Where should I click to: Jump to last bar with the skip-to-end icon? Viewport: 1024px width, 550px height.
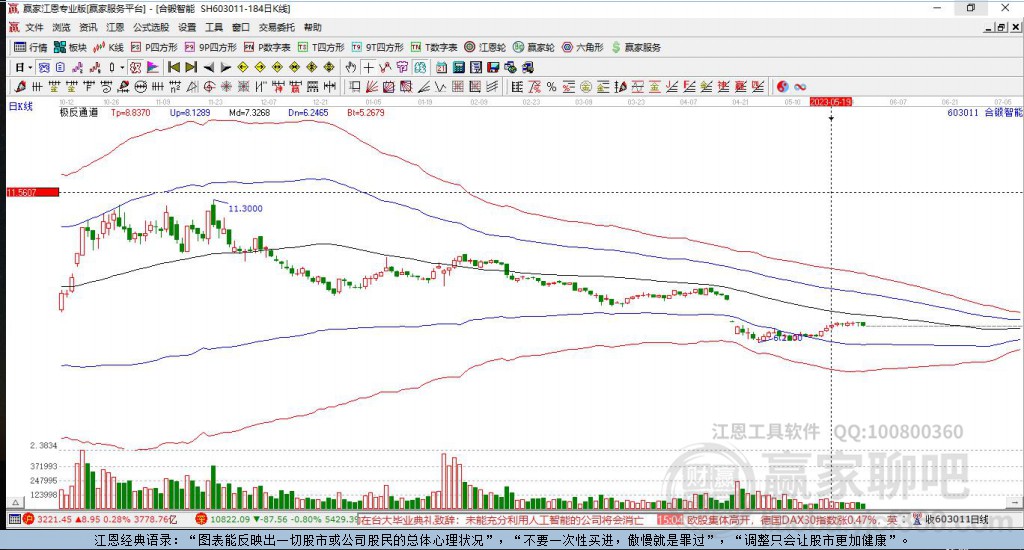point(191,67)
